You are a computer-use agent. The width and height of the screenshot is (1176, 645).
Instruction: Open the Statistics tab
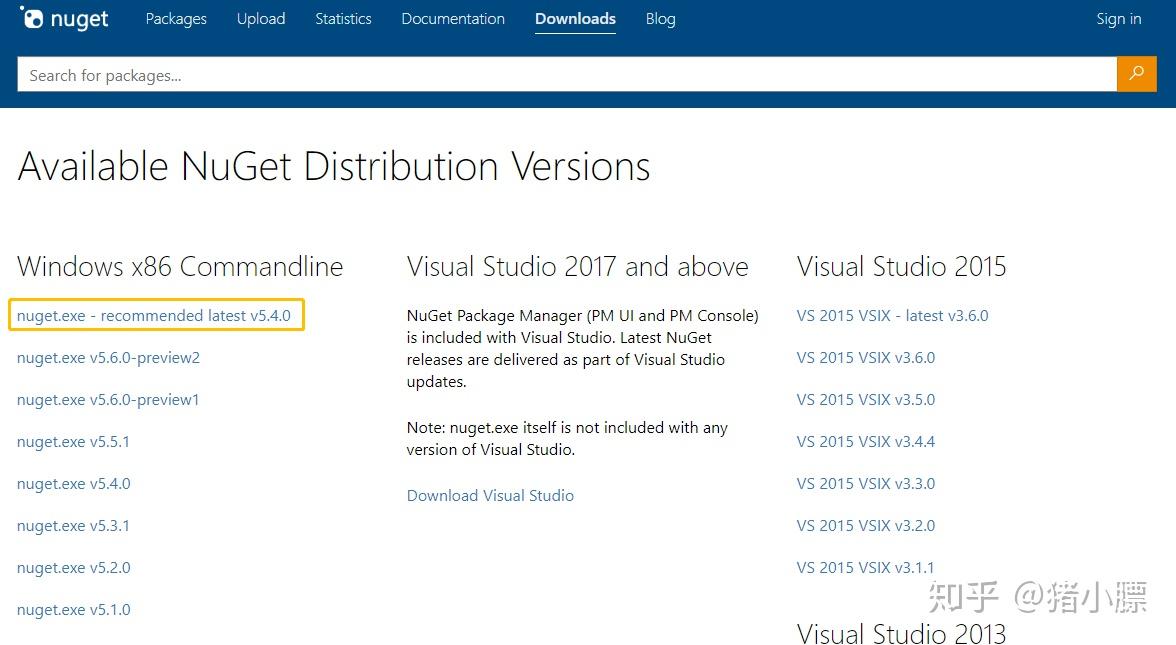coord(343,19)
